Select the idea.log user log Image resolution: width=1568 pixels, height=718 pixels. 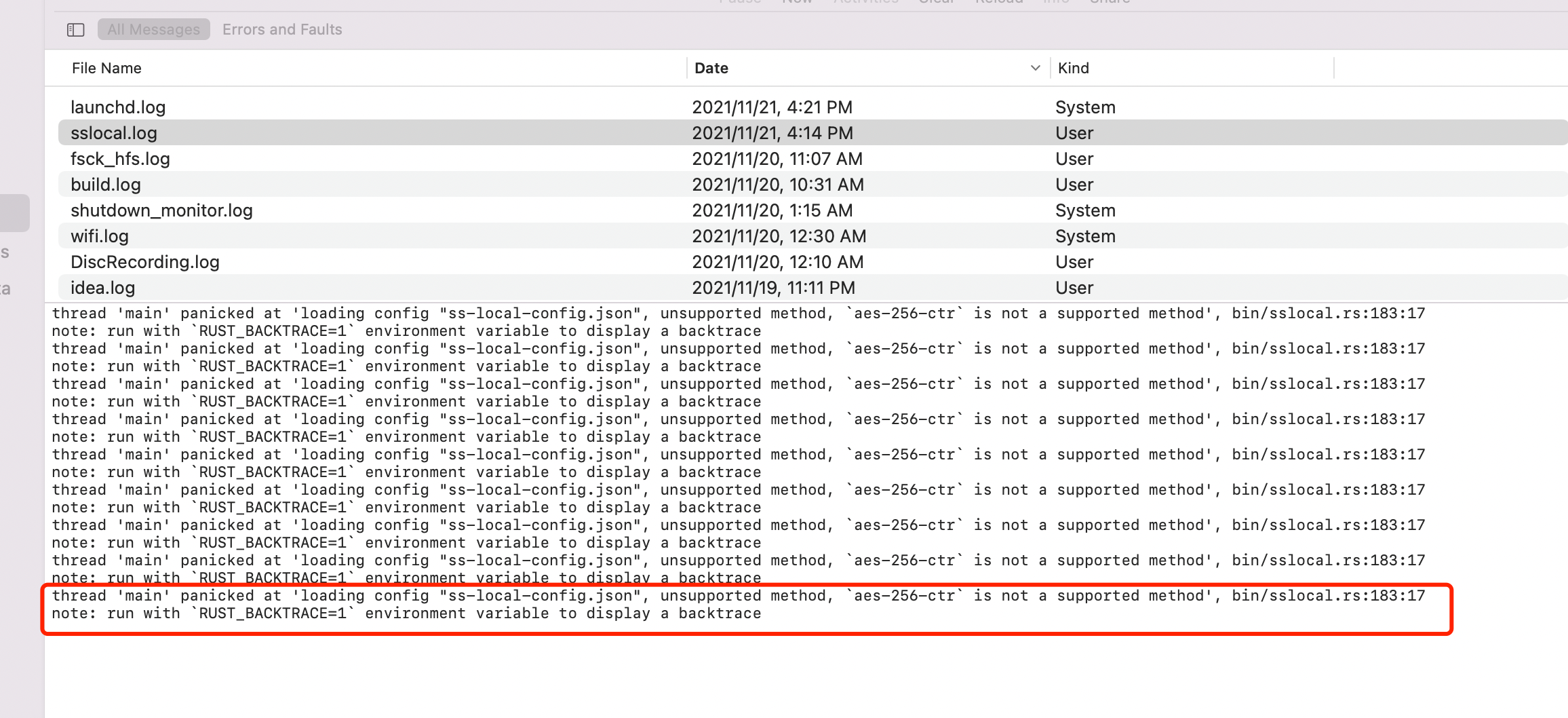point(102,287)
